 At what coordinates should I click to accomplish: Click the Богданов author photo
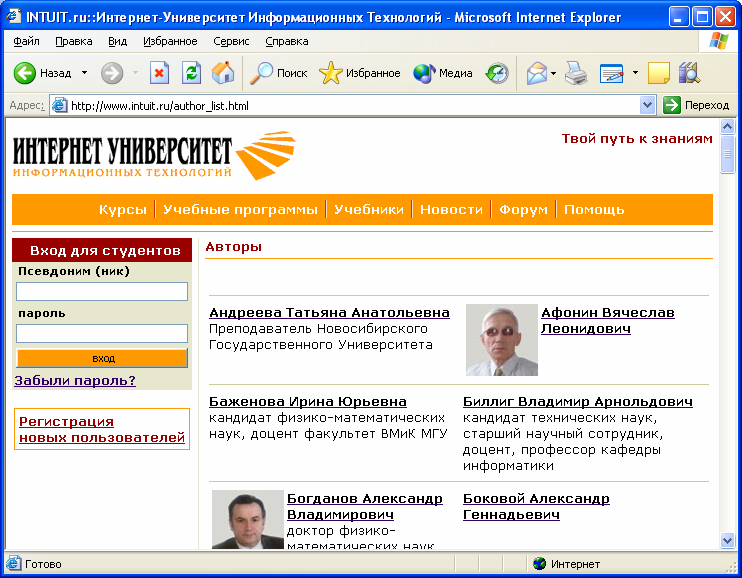(247, 519)
